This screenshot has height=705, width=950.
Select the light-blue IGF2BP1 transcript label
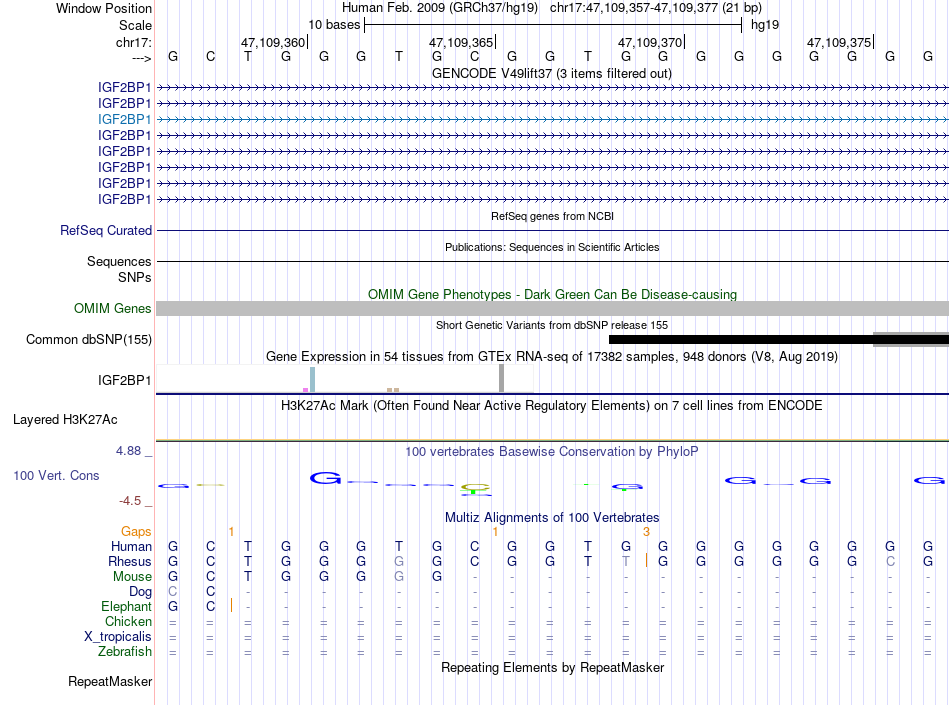coord(124,119)
